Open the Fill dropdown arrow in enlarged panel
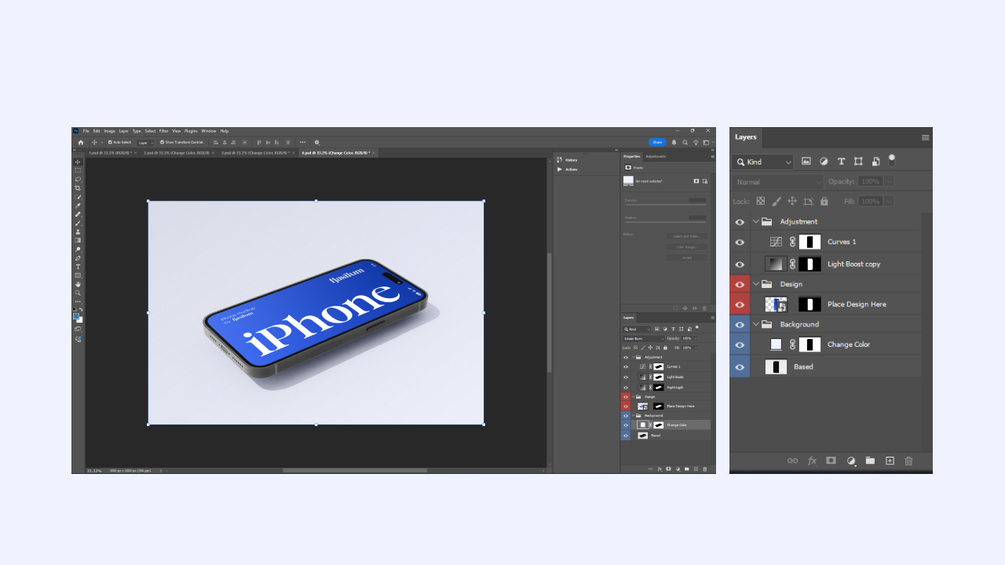The image size is (1005, 565). (889, 201)
